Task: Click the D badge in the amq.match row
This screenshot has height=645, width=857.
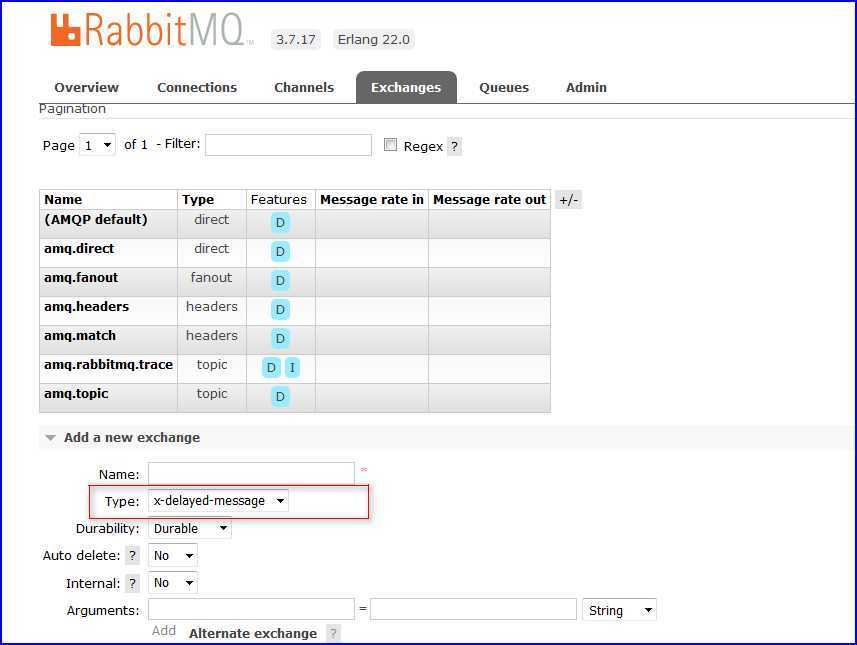Action: (x=280, y=338)
